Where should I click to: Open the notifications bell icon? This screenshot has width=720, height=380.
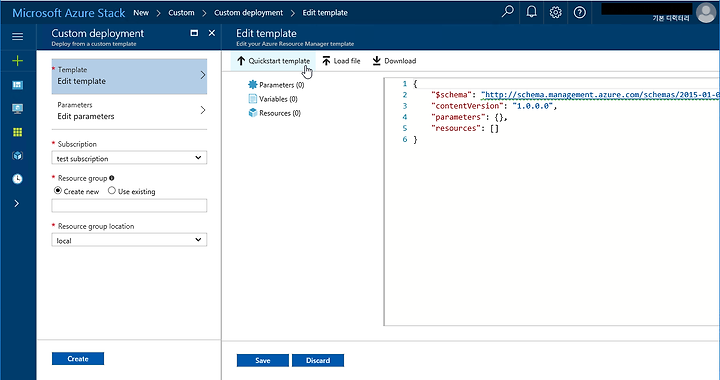531,12
